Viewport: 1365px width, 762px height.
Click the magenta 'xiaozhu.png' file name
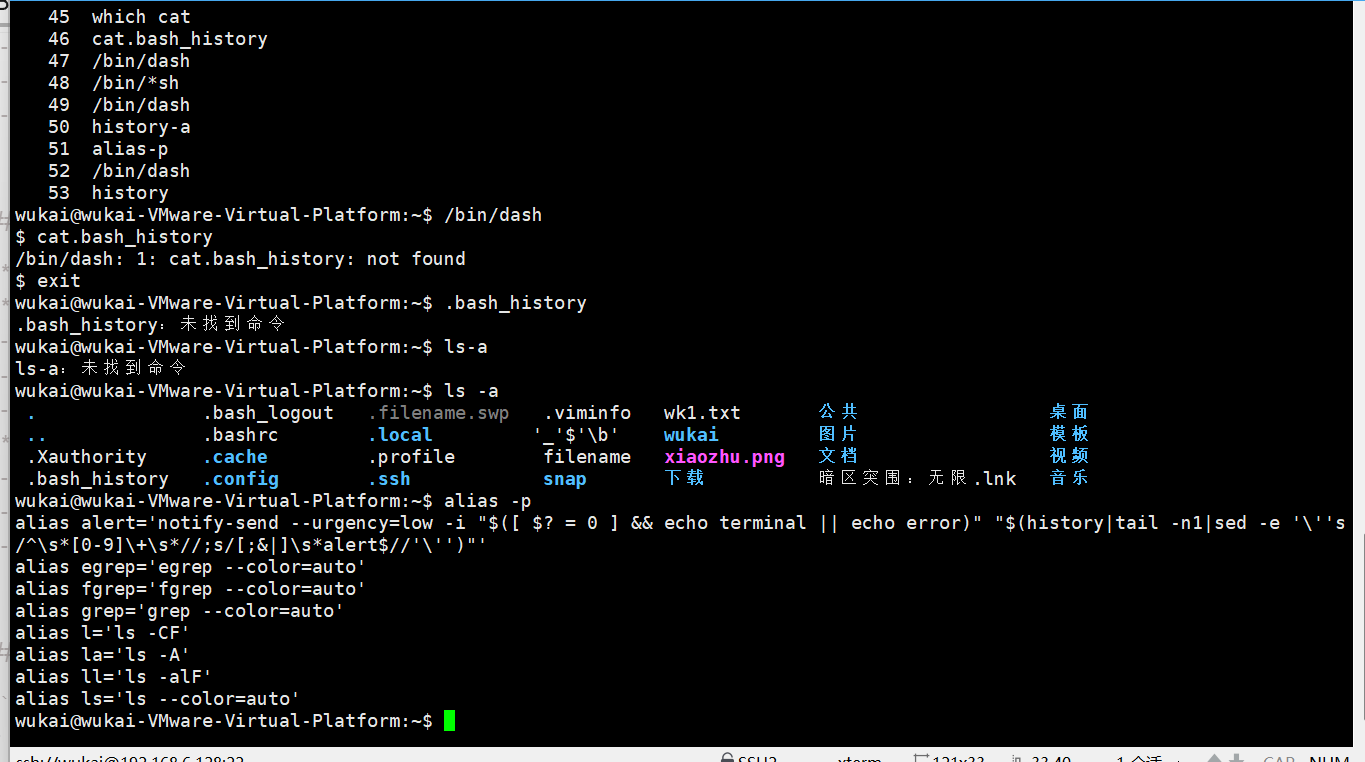[x=724, y=457]
